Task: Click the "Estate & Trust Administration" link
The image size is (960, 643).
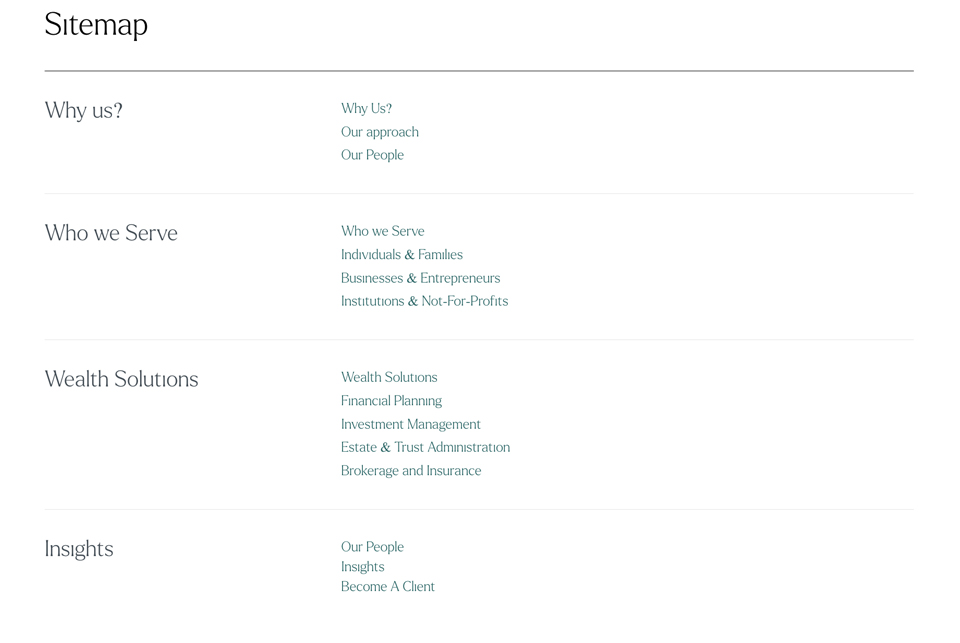Action: [x=425, y=447]
